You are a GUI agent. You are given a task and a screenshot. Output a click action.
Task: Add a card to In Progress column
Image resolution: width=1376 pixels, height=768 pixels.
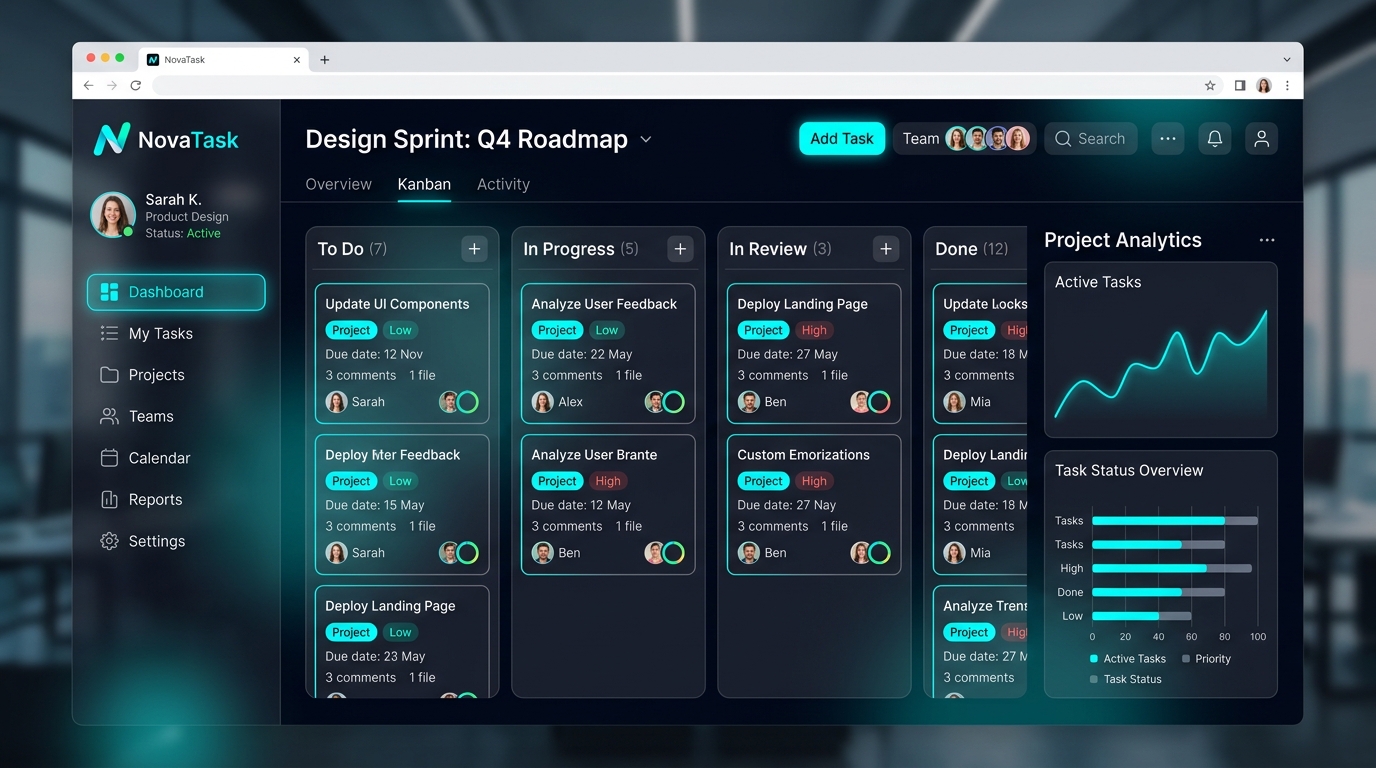681,249
